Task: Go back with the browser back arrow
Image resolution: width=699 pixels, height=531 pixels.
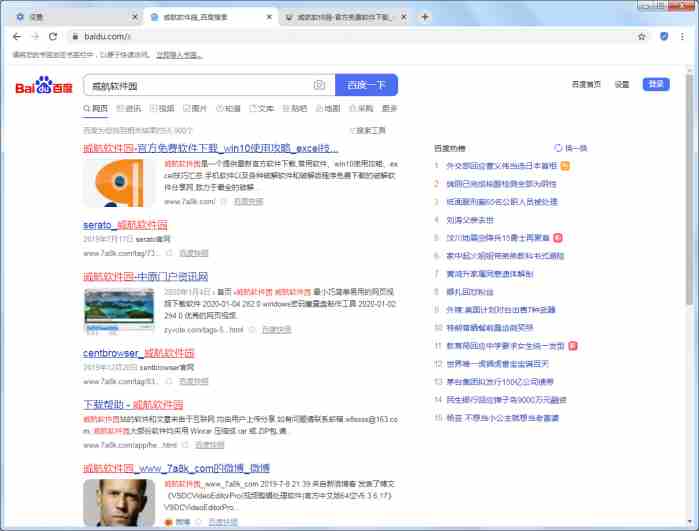Action: (17, 37)
